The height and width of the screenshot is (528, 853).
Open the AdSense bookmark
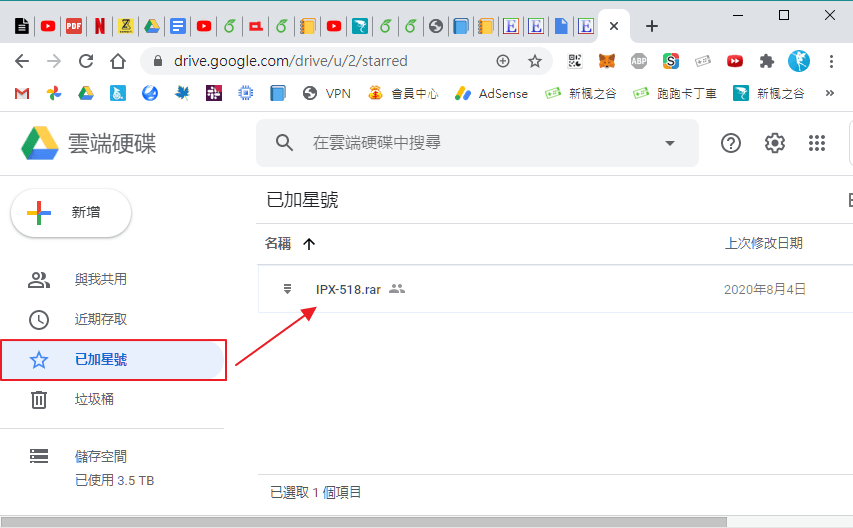[x=491, y=94]
